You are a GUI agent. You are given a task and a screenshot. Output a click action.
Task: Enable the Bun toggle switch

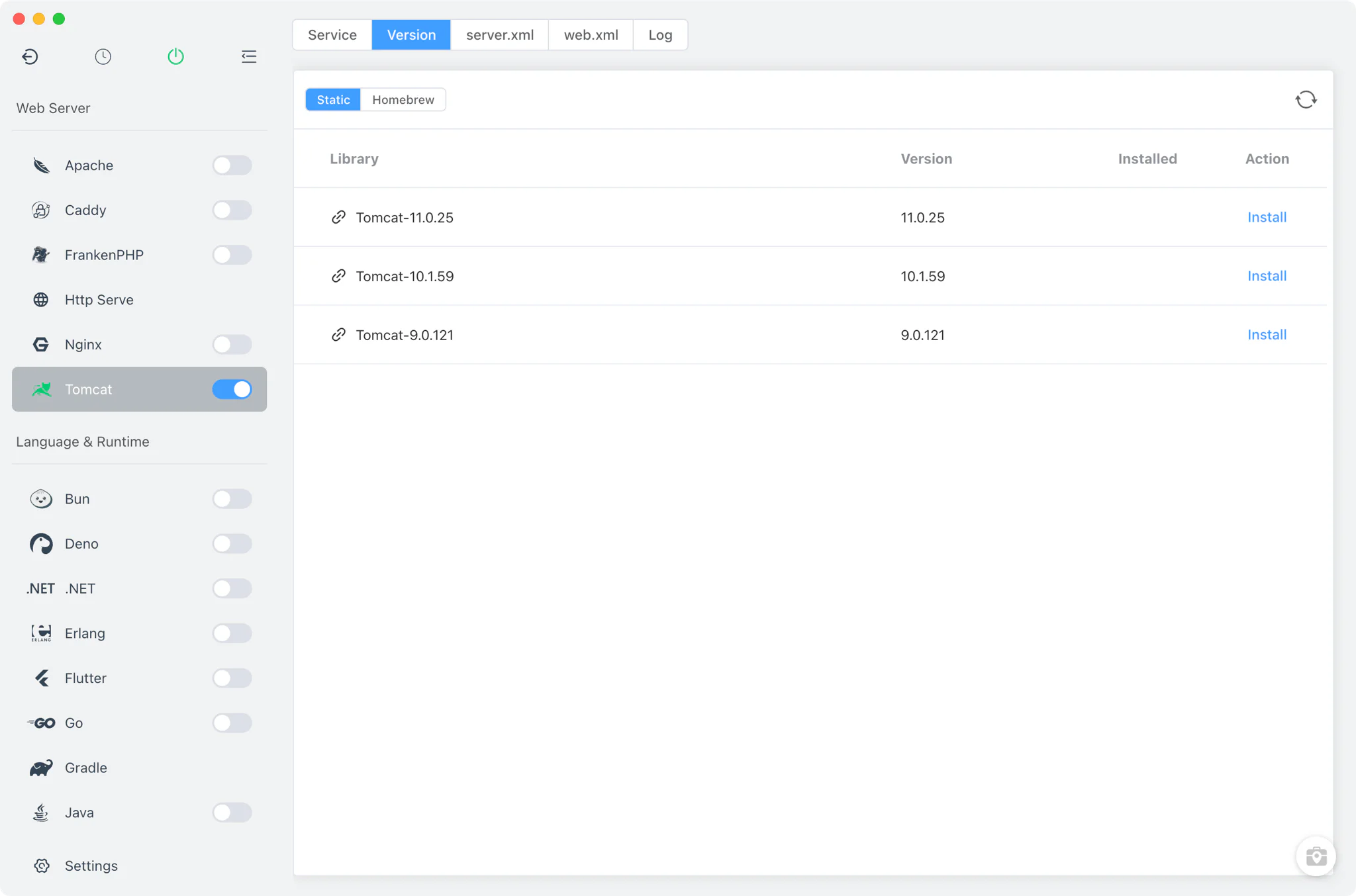tap(232, 499)
